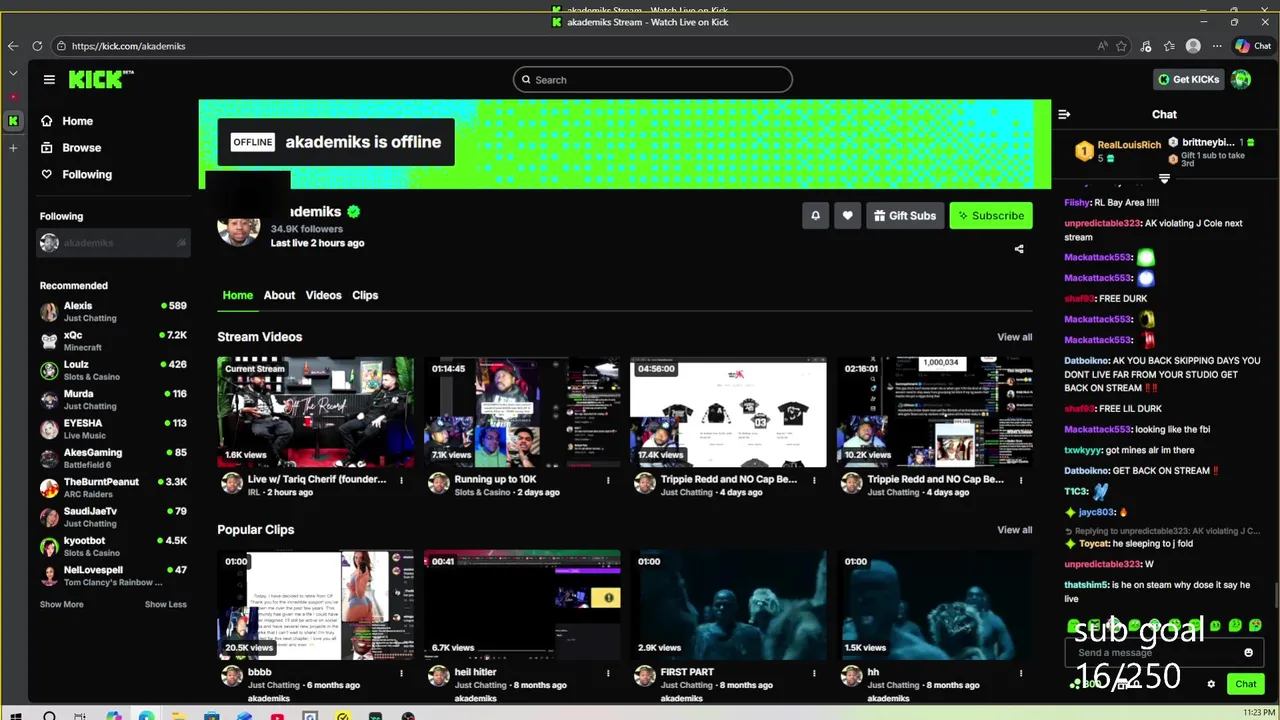Screen dimensions: 1280x720
Task: Click the Get KICKs button
Action: coord(1188,79)
